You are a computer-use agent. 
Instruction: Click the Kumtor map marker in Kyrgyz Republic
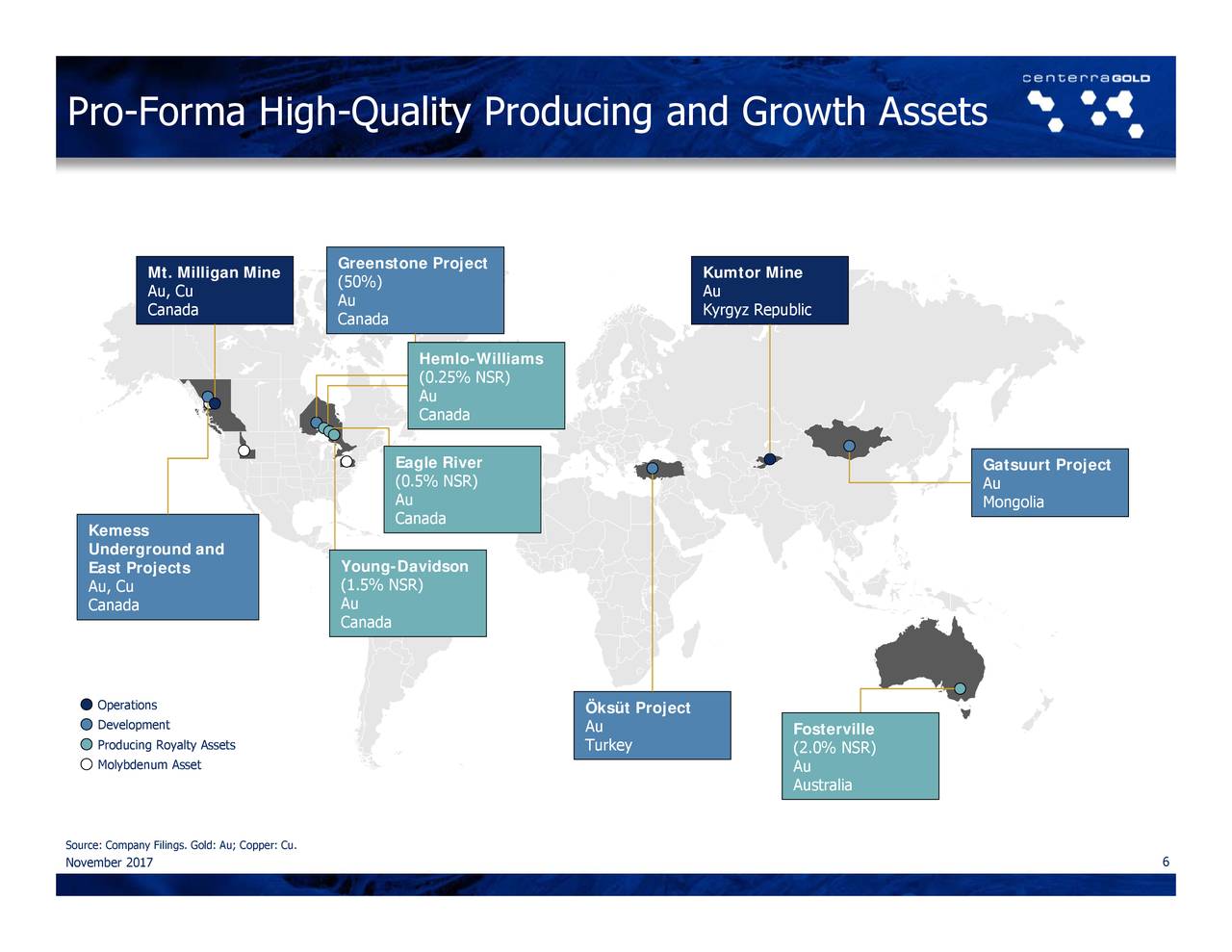pos(770,459)
